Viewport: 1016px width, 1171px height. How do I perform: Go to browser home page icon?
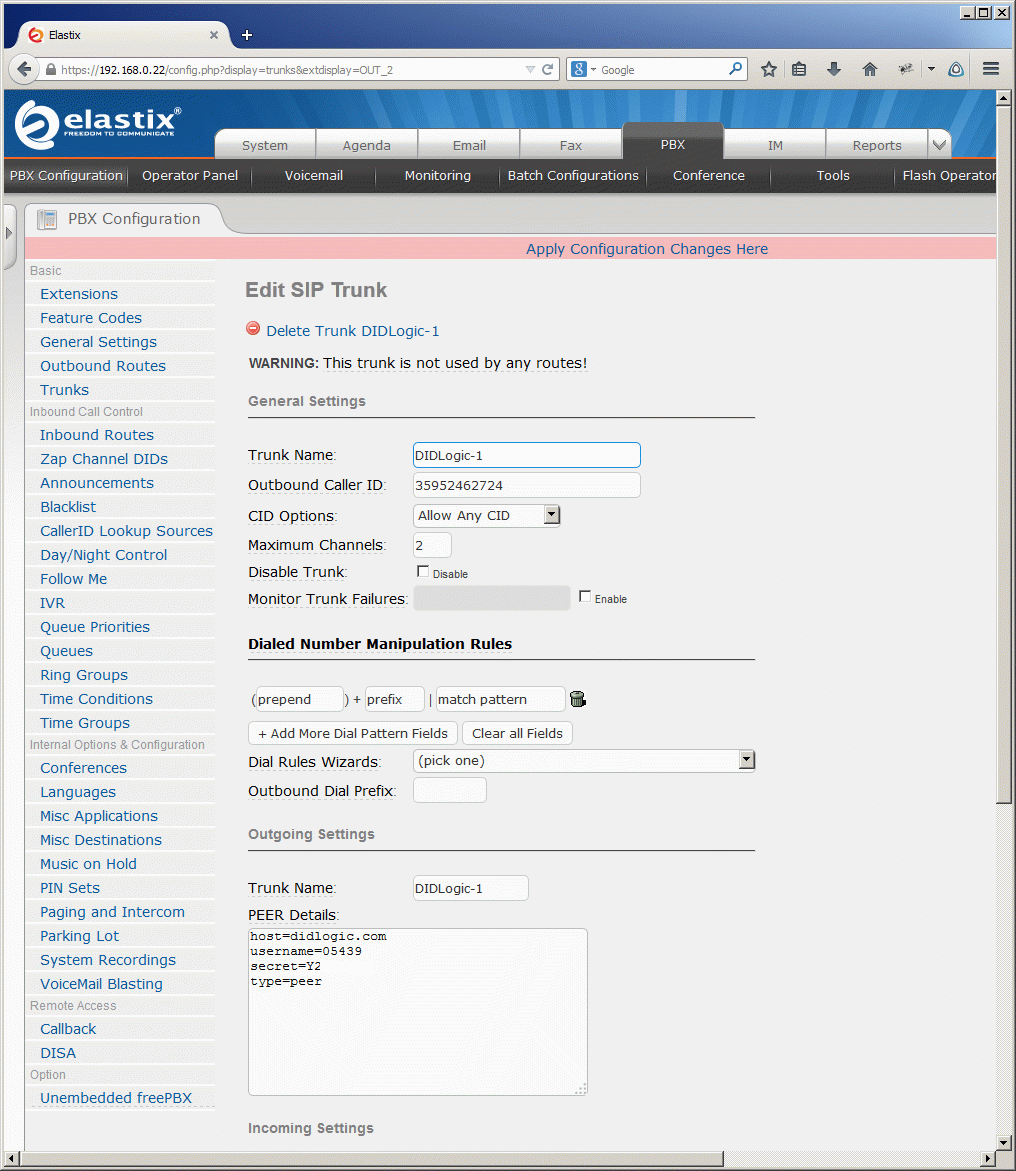pyautogui.click(x=870, y=69)
